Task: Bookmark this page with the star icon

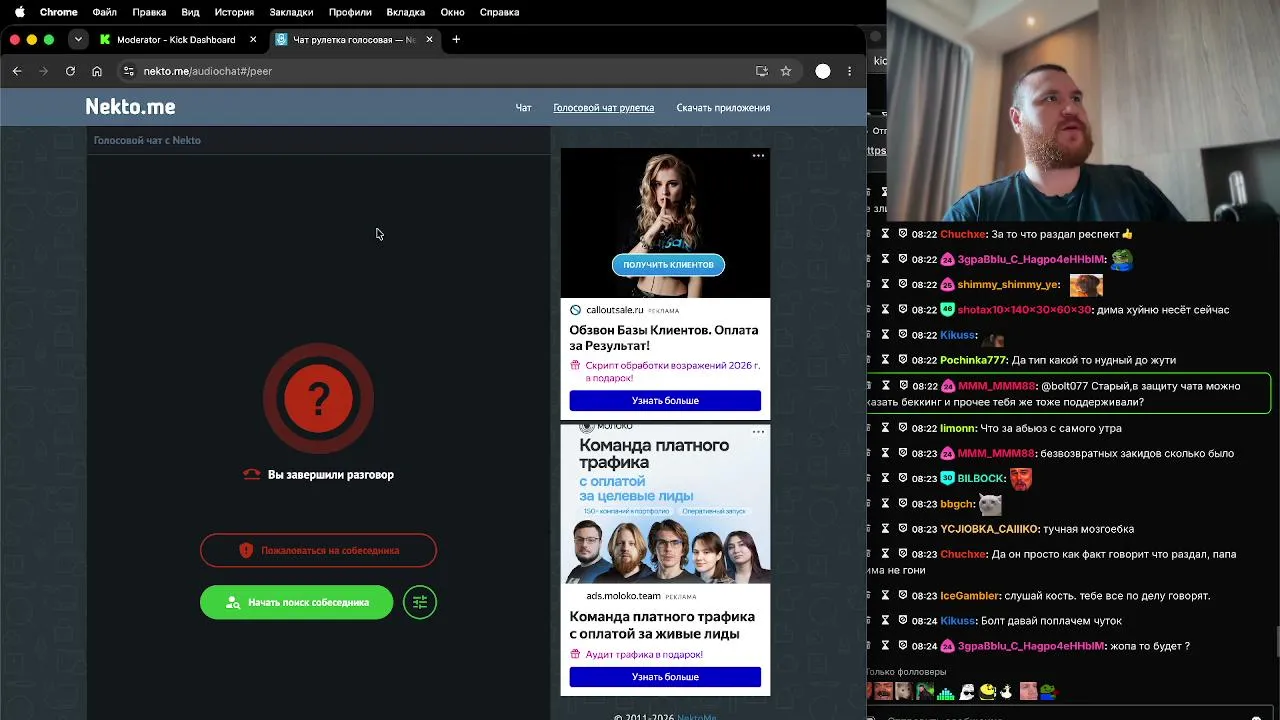Action: (786, 71)
